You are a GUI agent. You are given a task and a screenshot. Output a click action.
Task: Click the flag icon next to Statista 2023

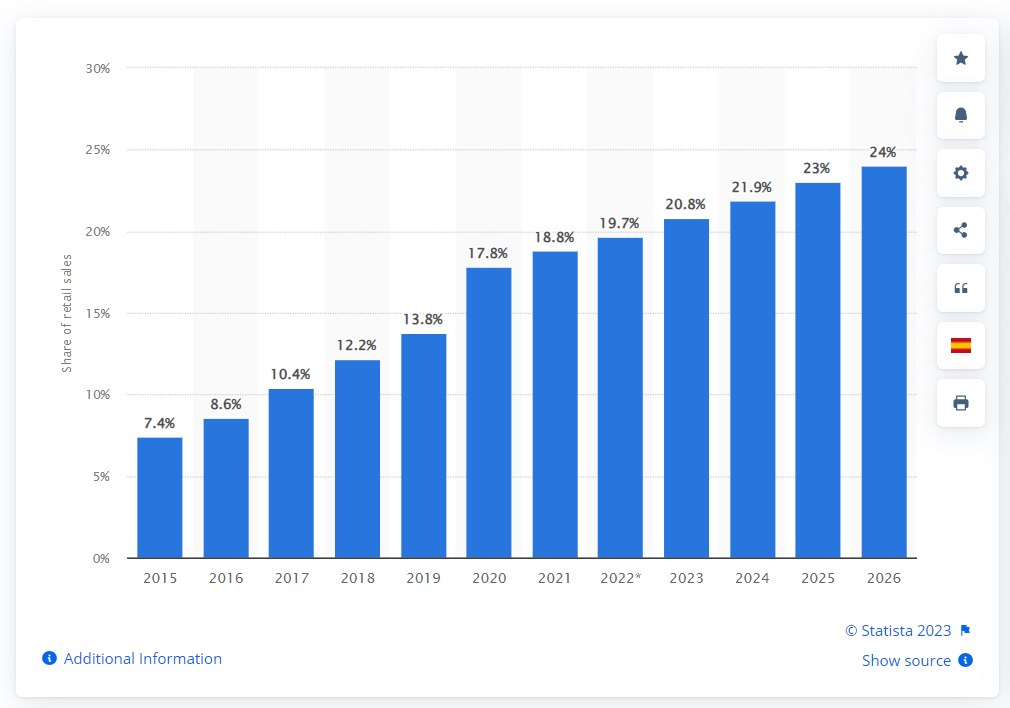pos(964,630)
